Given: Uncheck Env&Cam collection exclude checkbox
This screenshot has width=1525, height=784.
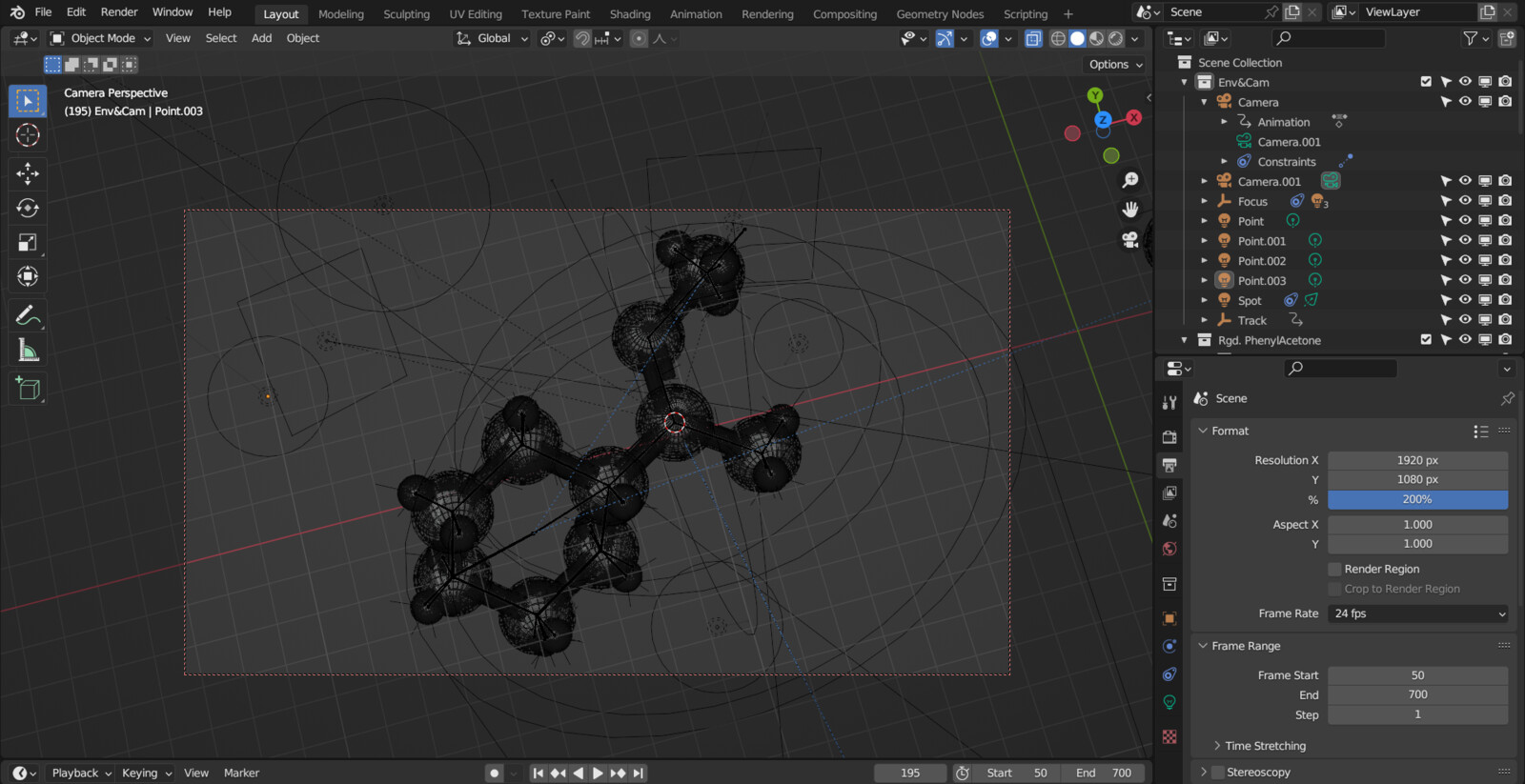Looking at the screenshot, I should point(1426,82).
